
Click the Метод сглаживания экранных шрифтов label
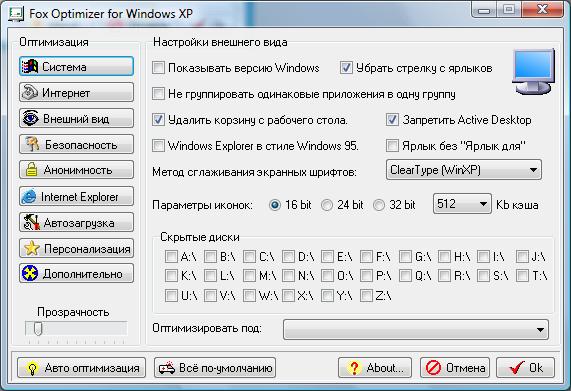click(x=254, y=171)
